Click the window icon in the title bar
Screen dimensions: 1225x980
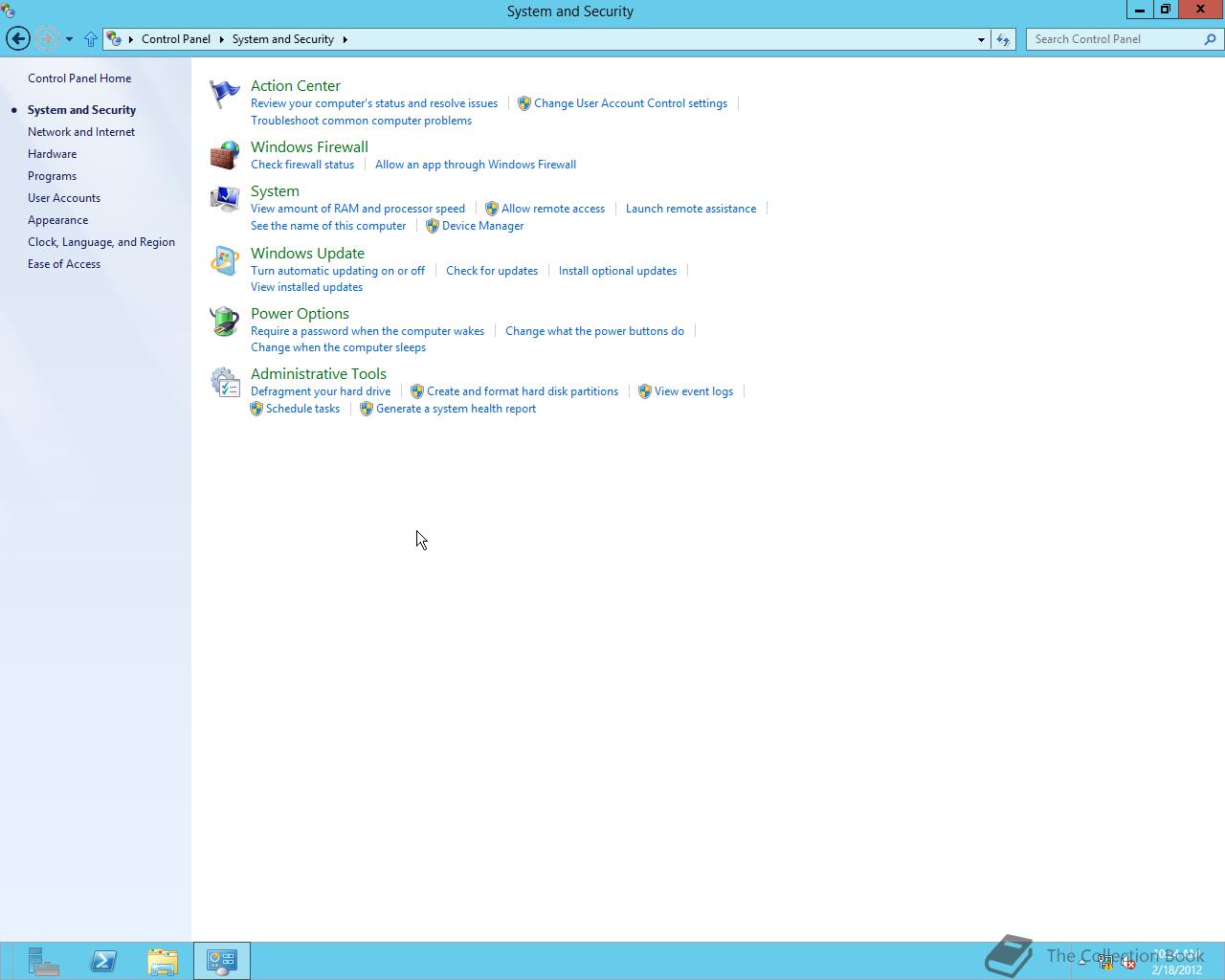point(9,11)
